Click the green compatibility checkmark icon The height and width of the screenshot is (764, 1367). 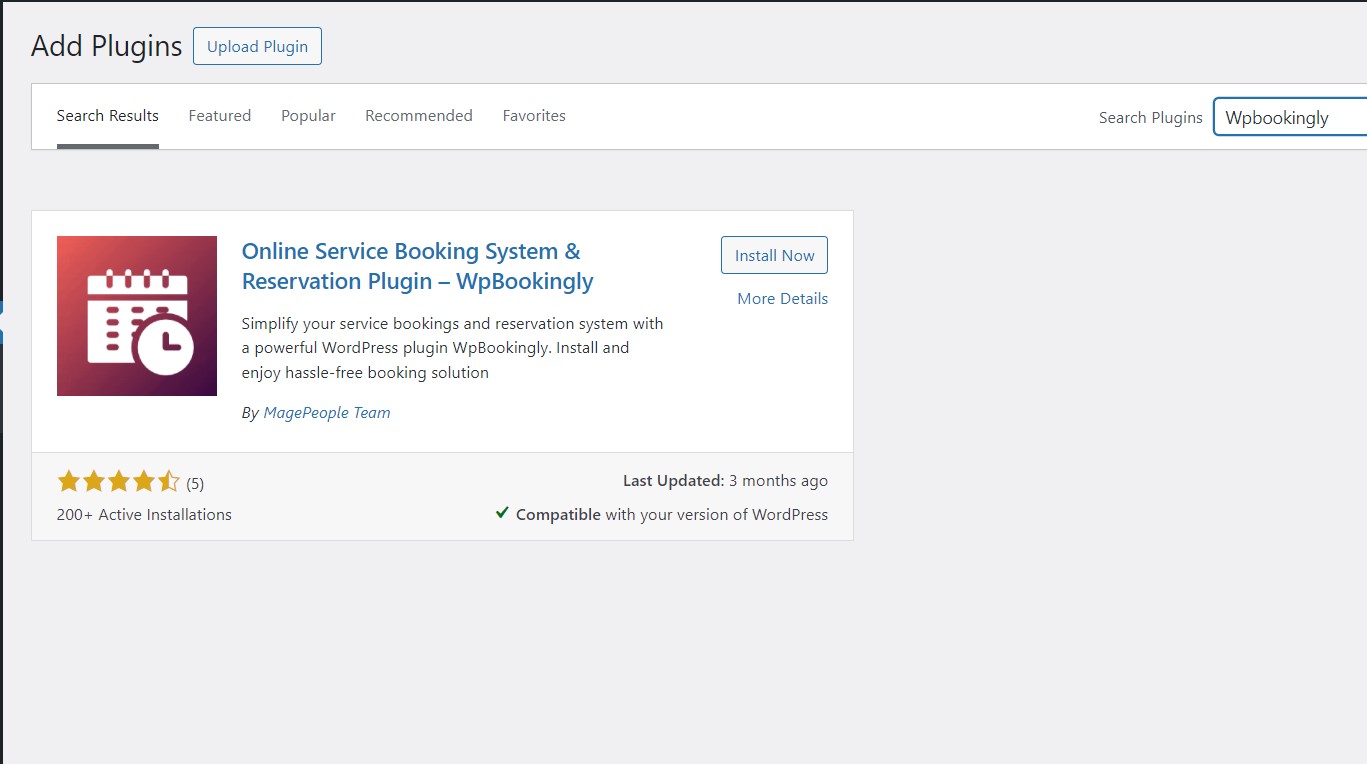pos(502,513)
